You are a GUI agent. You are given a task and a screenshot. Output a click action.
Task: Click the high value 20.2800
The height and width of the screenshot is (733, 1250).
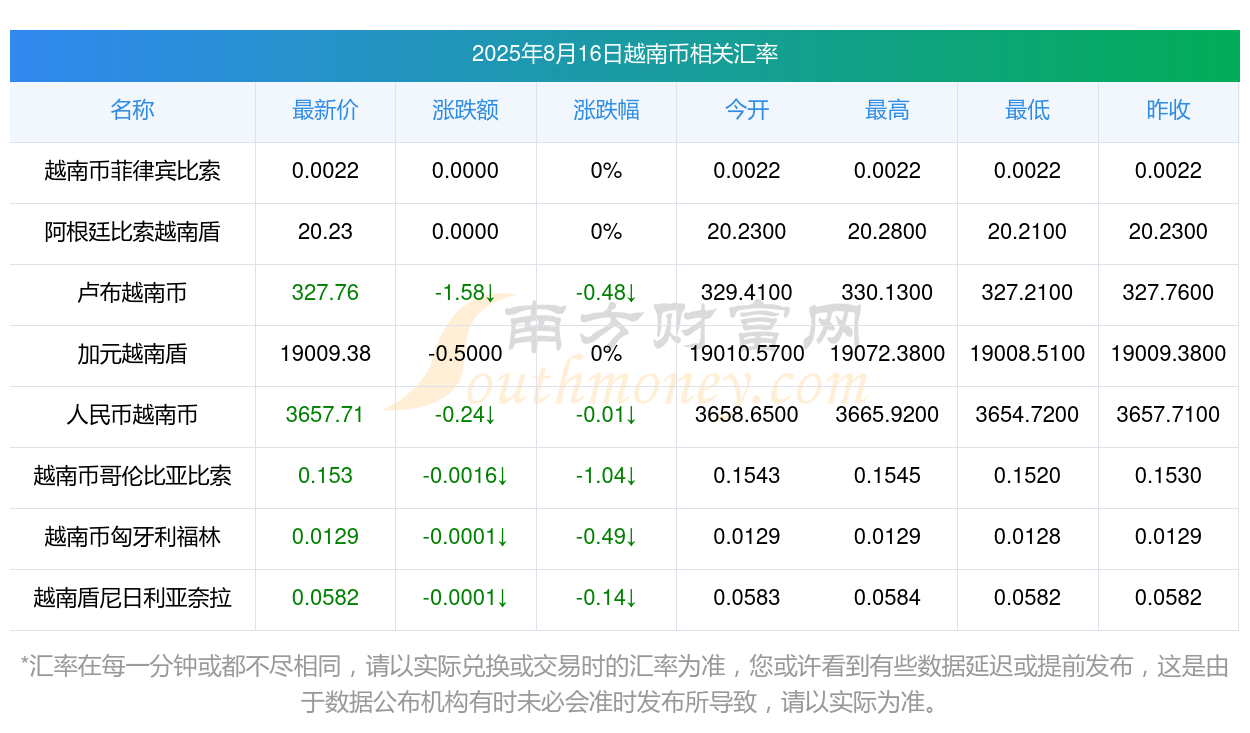pyautogui.click(x=887, y=232)
